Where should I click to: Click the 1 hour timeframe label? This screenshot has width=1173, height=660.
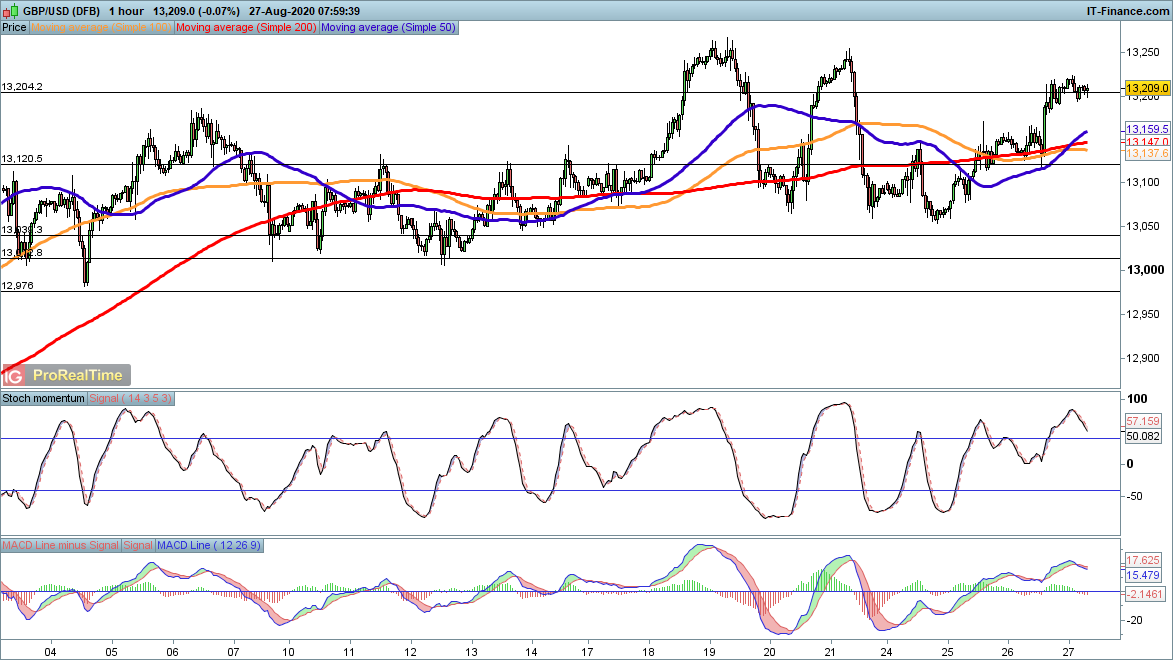point(126,11)
